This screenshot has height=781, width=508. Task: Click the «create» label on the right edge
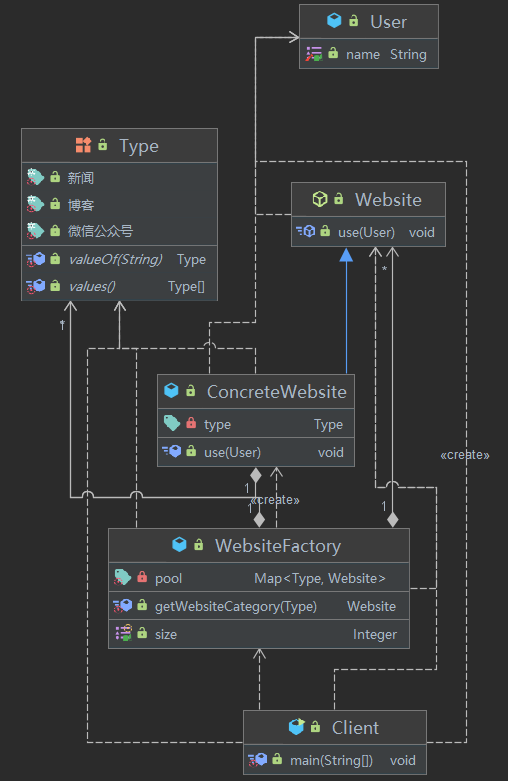465,455
